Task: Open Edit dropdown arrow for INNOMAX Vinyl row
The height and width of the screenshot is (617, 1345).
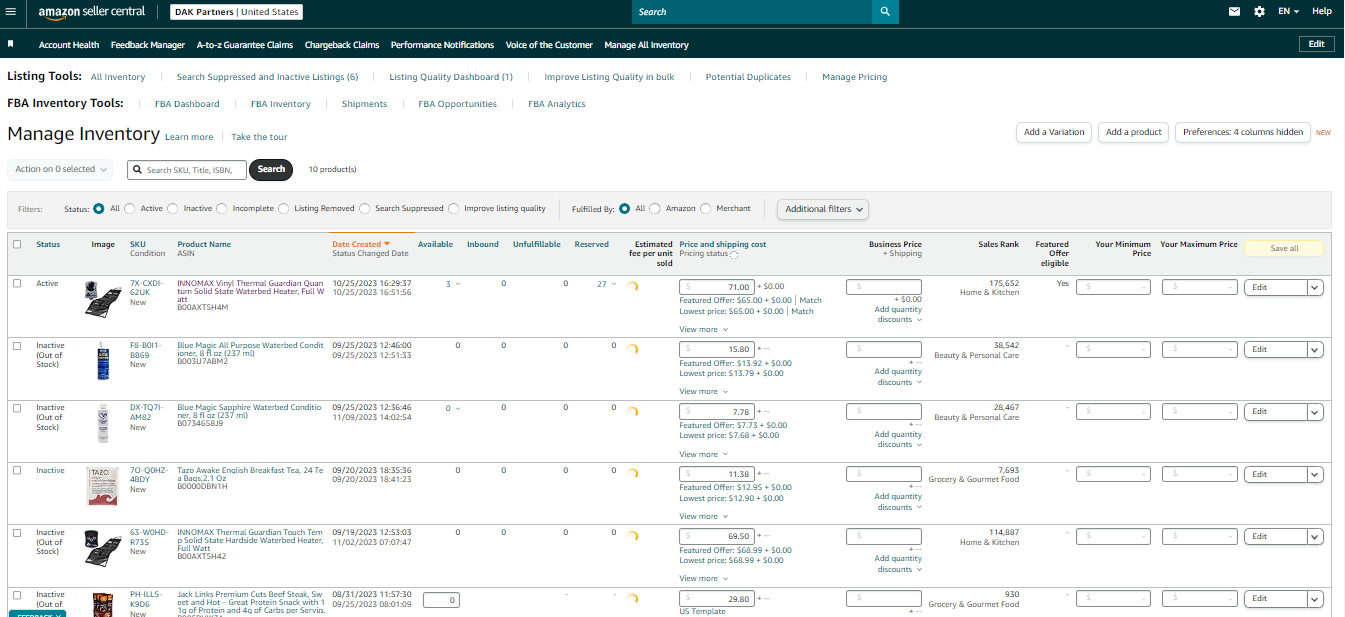Action: point(1315,287)
